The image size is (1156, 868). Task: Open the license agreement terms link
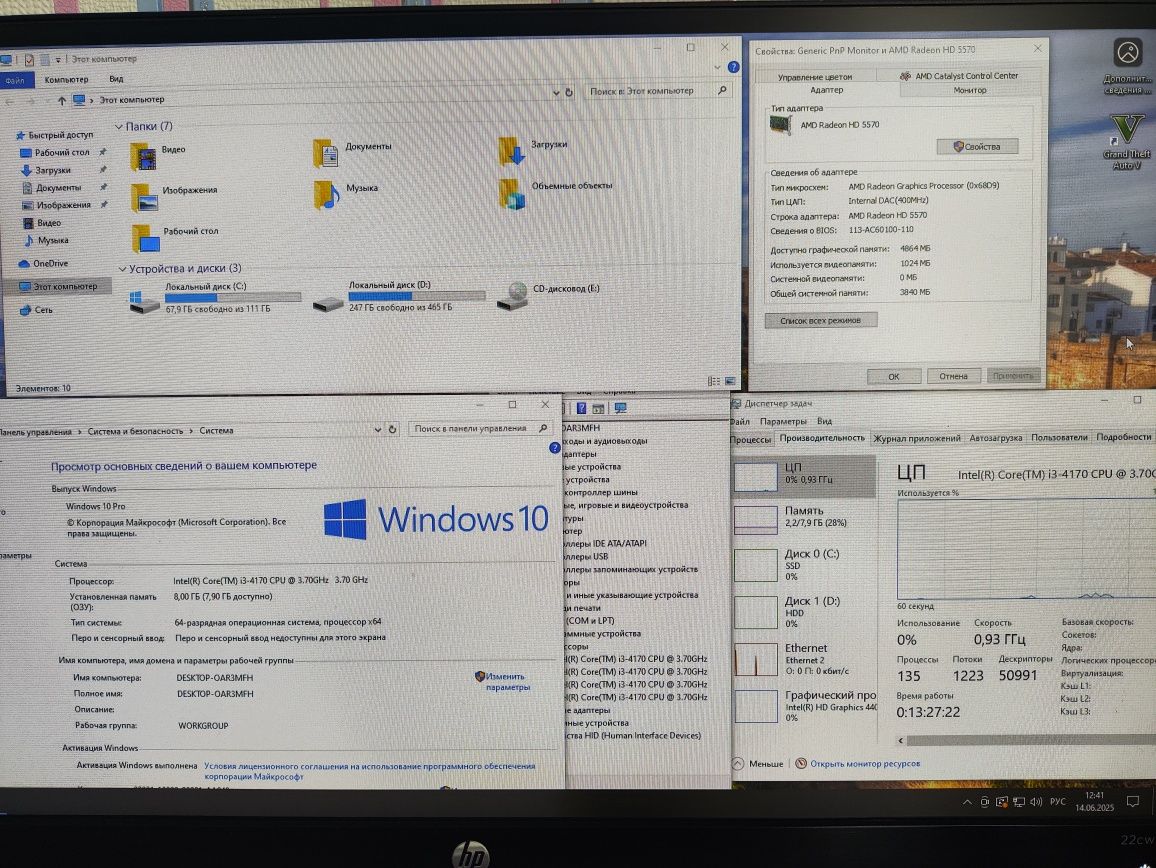[369, 771]
